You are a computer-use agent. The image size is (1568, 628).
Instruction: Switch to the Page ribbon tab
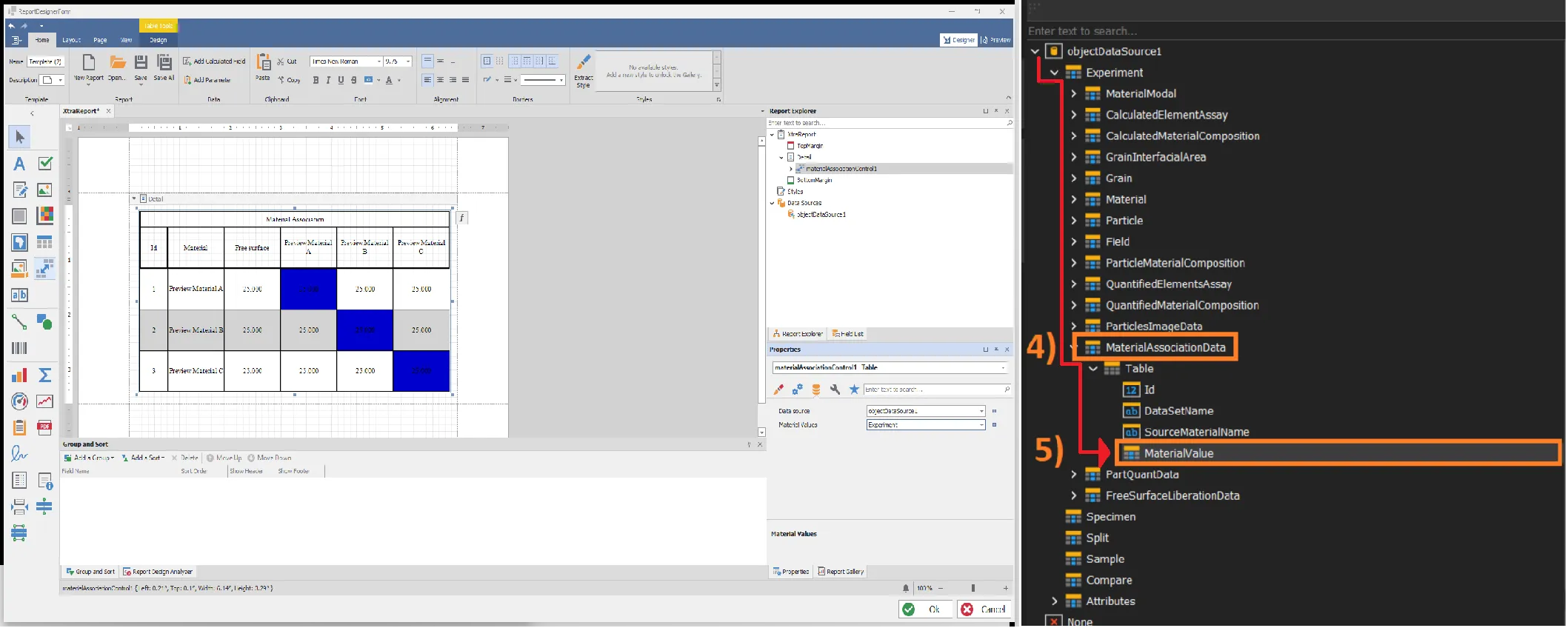coord(100,40)
